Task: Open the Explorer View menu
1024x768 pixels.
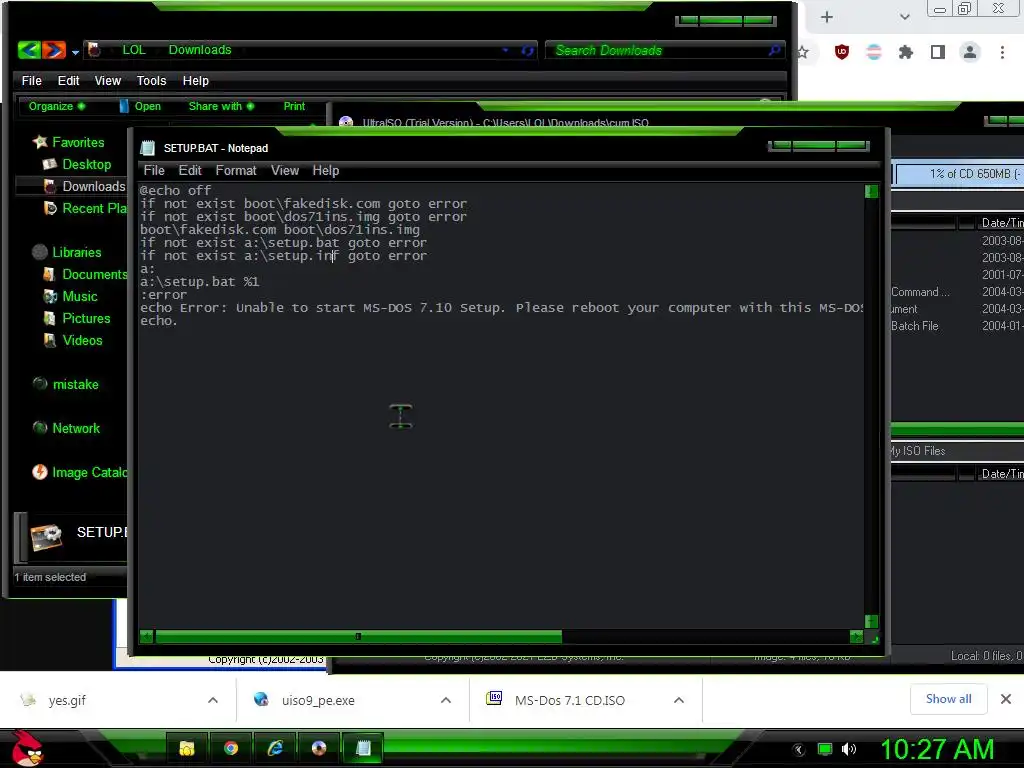Action: [107, 80]
